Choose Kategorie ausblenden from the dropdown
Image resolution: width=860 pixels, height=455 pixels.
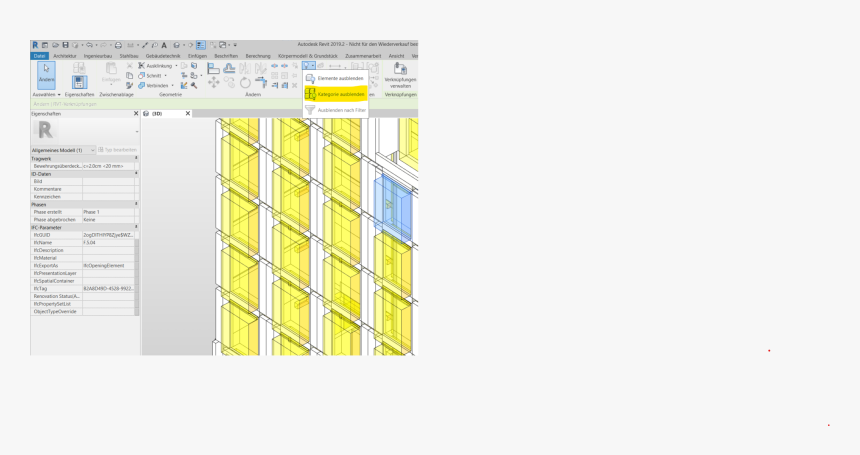335,94
